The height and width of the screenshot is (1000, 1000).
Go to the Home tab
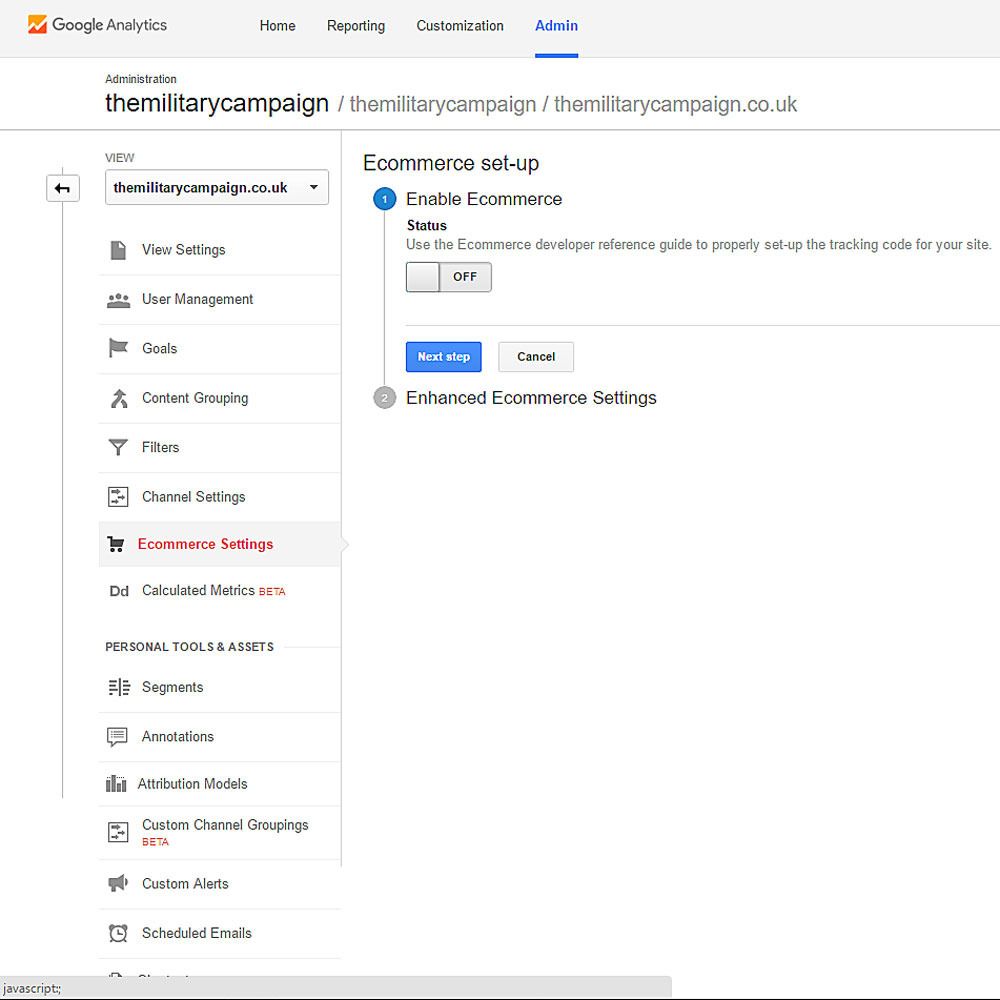pos(277,26)
